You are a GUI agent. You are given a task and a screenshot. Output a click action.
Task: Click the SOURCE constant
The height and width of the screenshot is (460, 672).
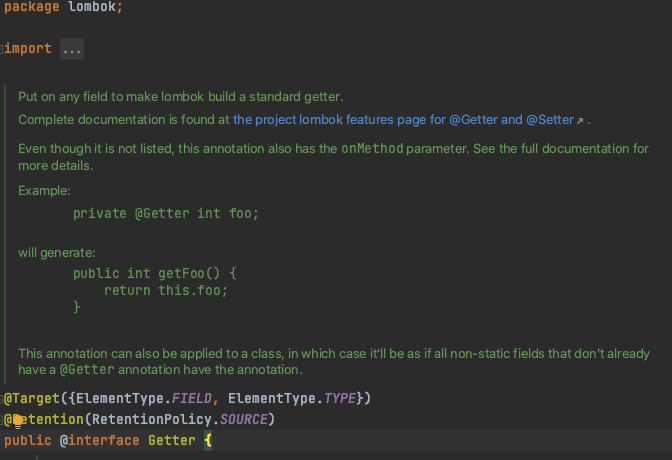243,419
